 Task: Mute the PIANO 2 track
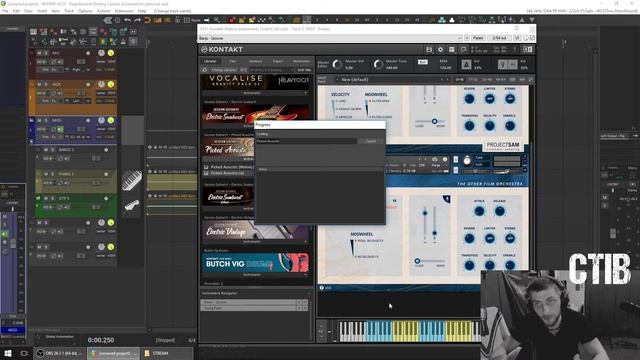[46, 174]
